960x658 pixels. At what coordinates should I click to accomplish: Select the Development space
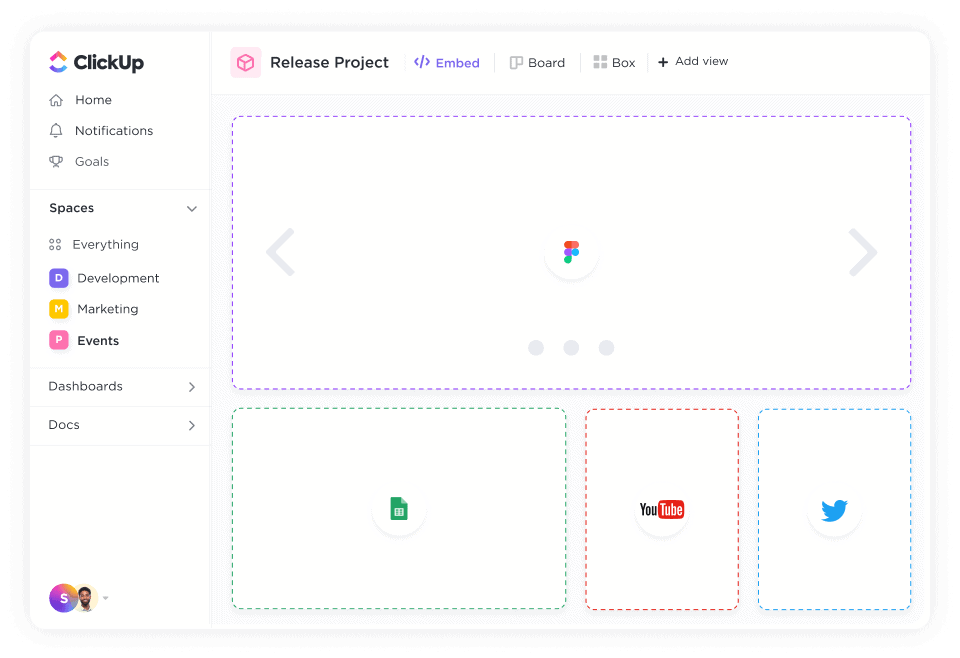[104, 278]
